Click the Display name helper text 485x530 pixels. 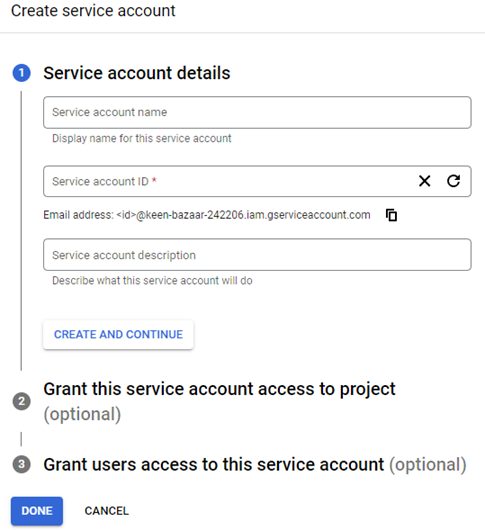pos(142,138)
